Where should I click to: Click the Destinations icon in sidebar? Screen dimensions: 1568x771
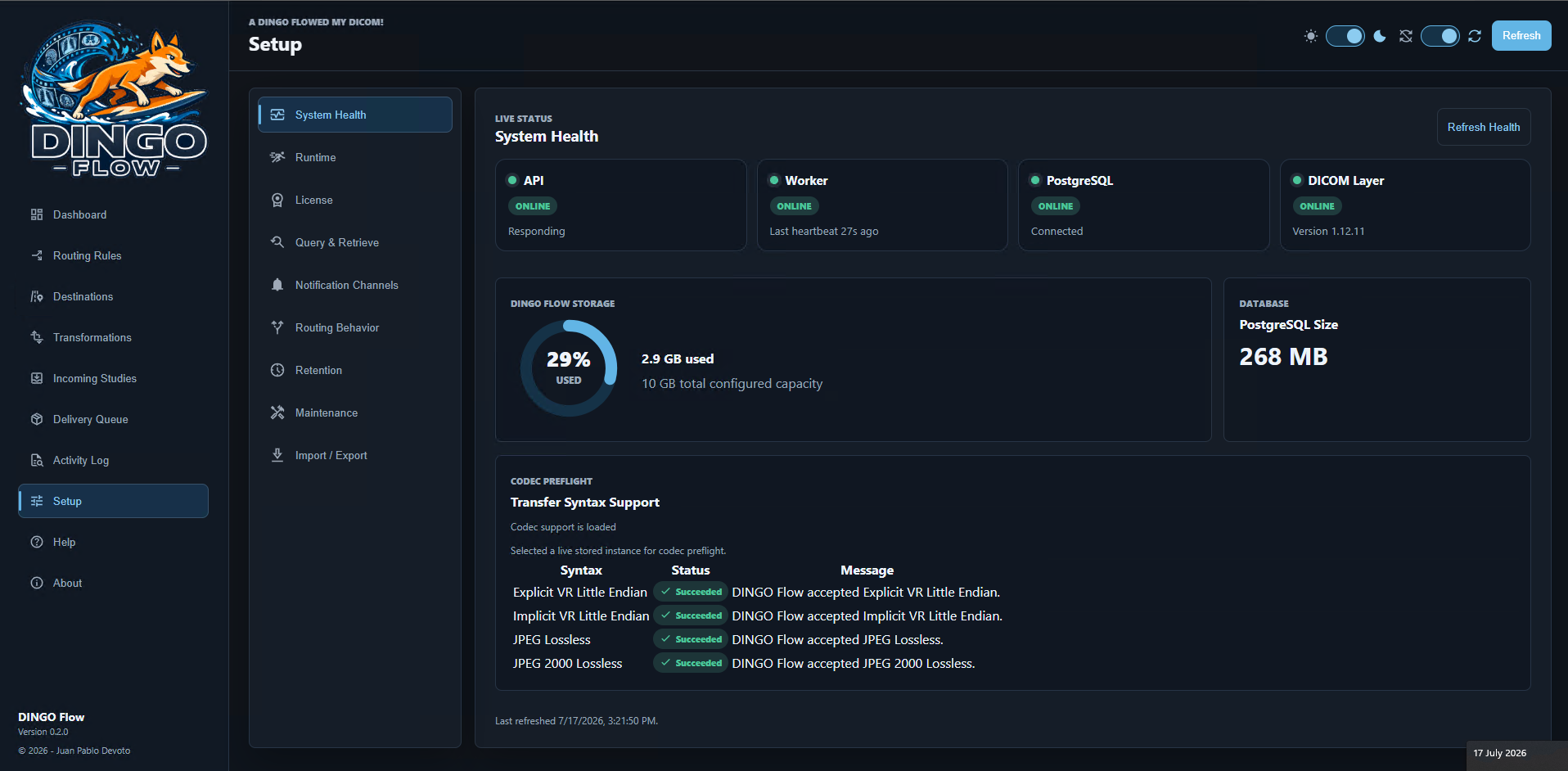(x=37, y=296)
